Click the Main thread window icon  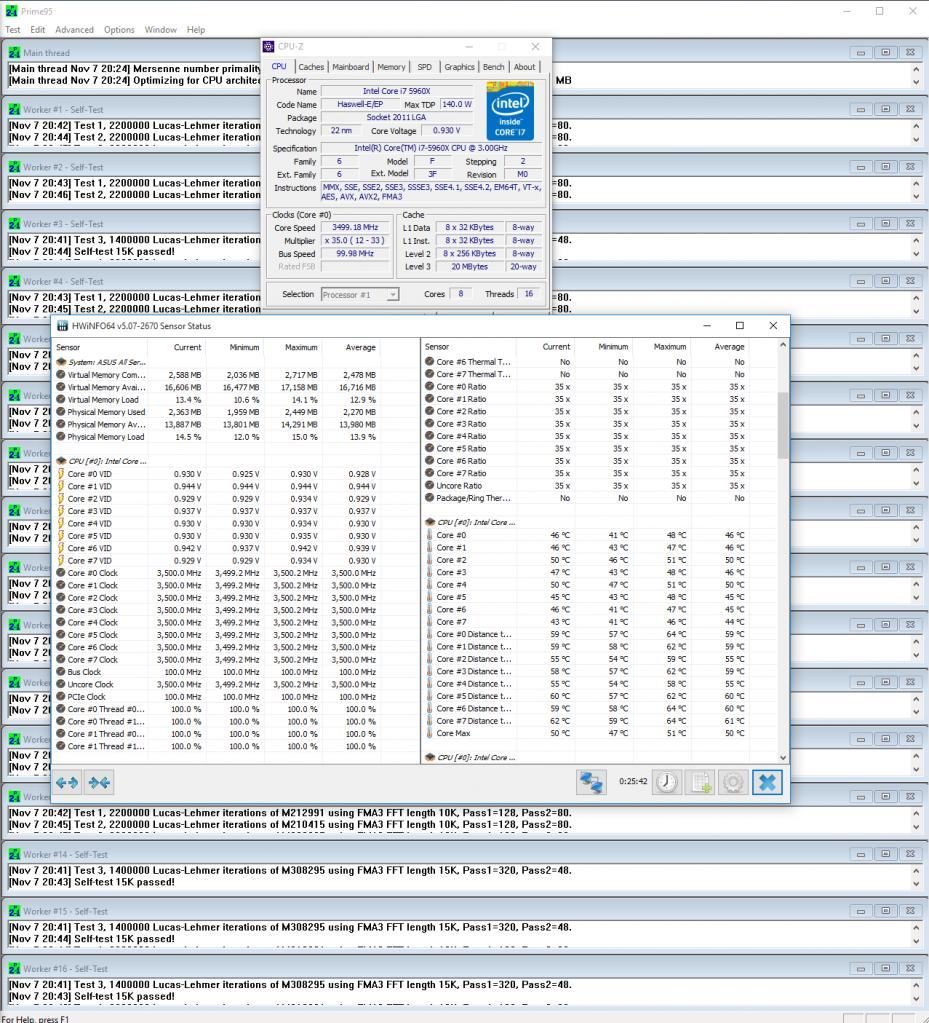[x=14, y=52]
